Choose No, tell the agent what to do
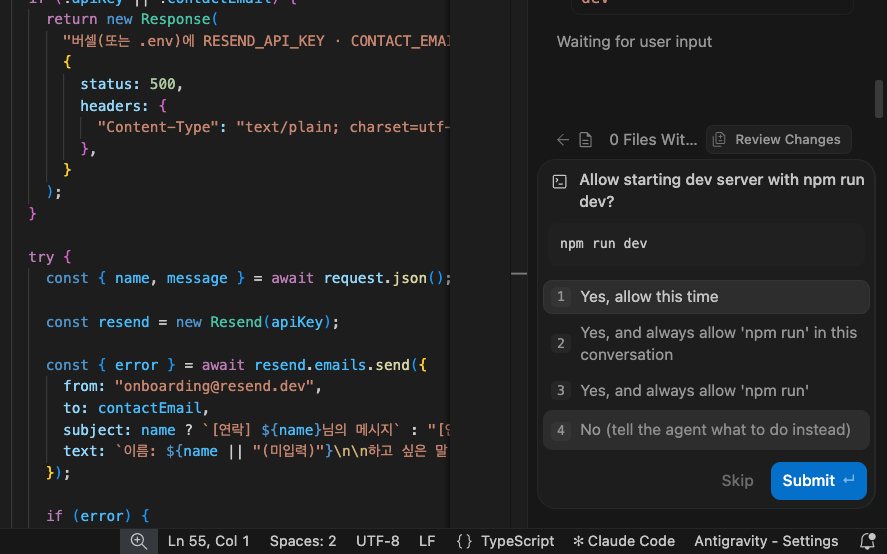 click(706, 430)
